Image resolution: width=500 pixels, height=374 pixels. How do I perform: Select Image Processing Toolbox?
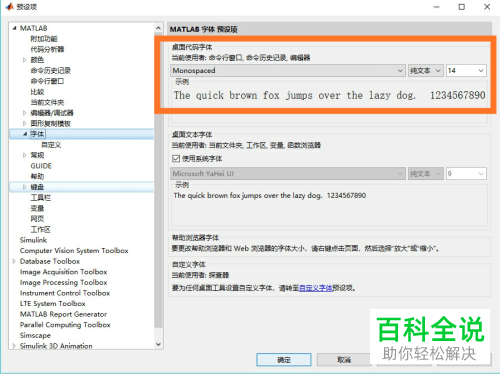[x=63, y=283]
